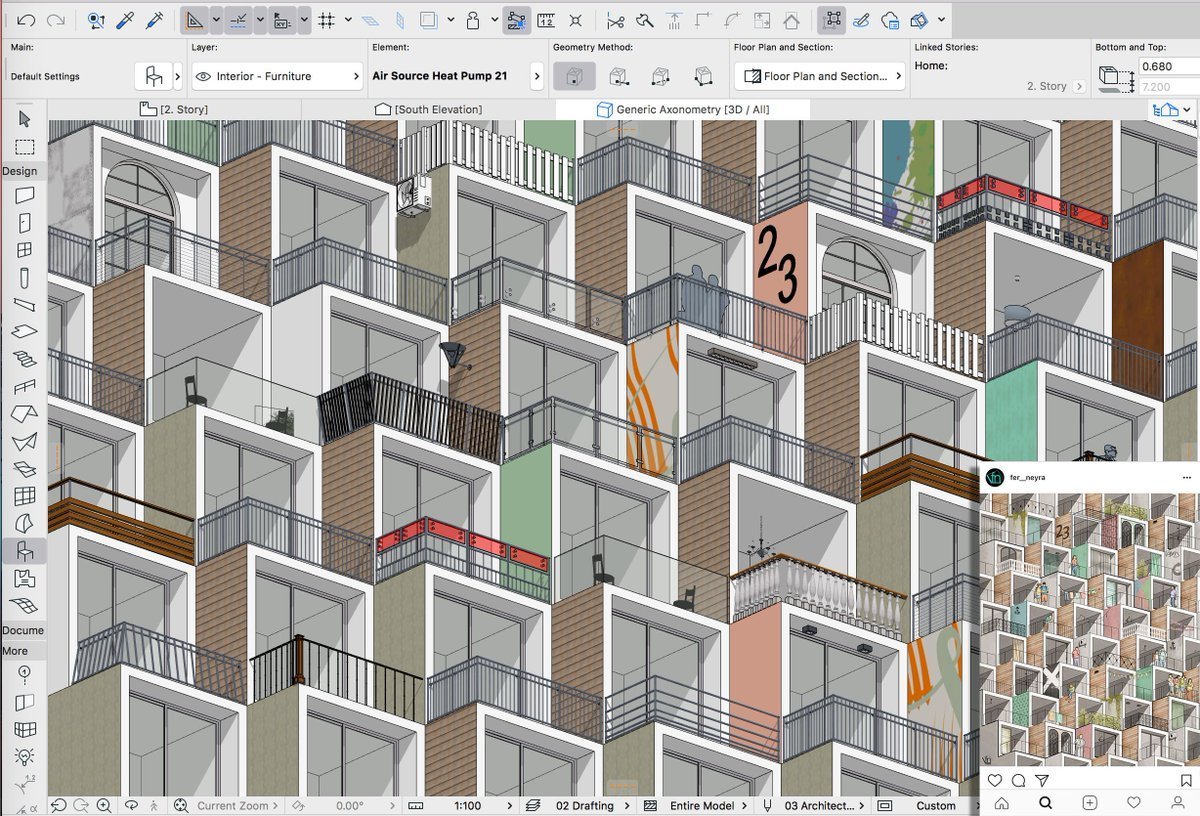The width and height of the screenshot is (1200, 816).
Task: Select the Mesh tool
Action: (24, 605)
